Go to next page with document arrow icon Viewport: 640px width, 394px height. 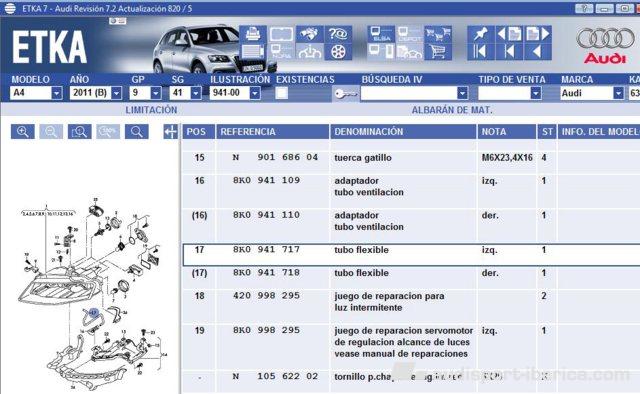coord(538,34)
